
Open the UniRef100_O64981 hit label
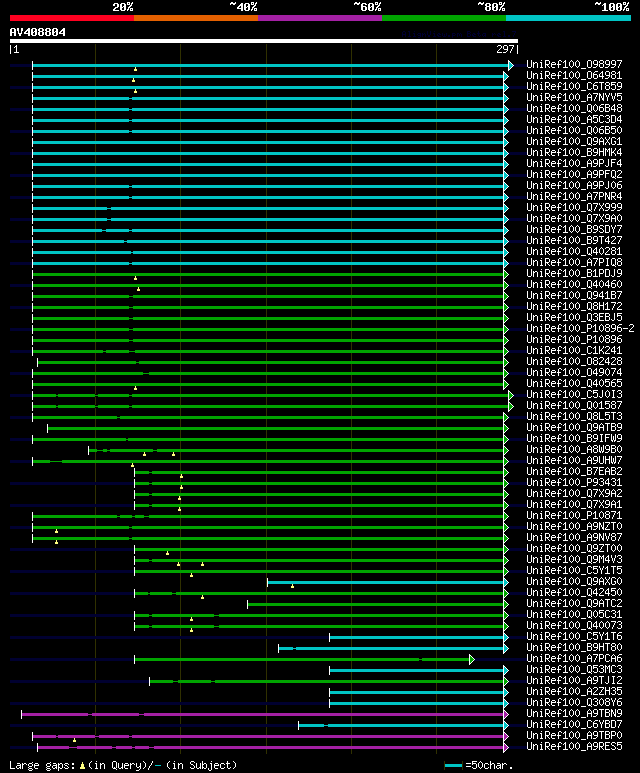point(574,75)
